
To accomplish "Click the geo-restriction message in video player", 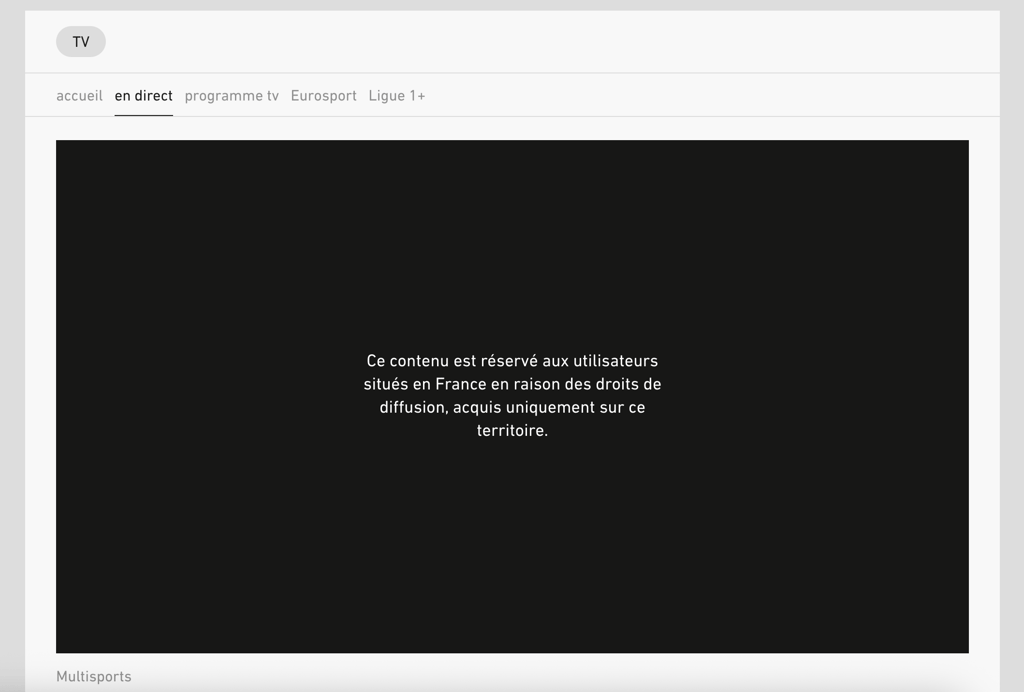I will click(x=513, y=396).
